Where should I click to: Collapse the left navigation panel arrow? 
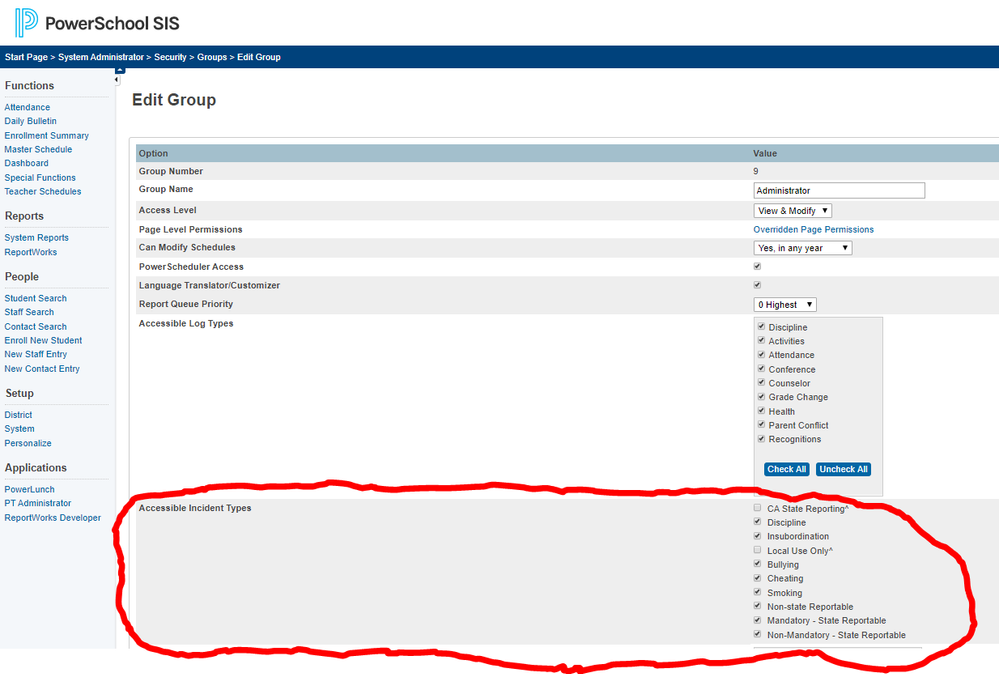117,80
